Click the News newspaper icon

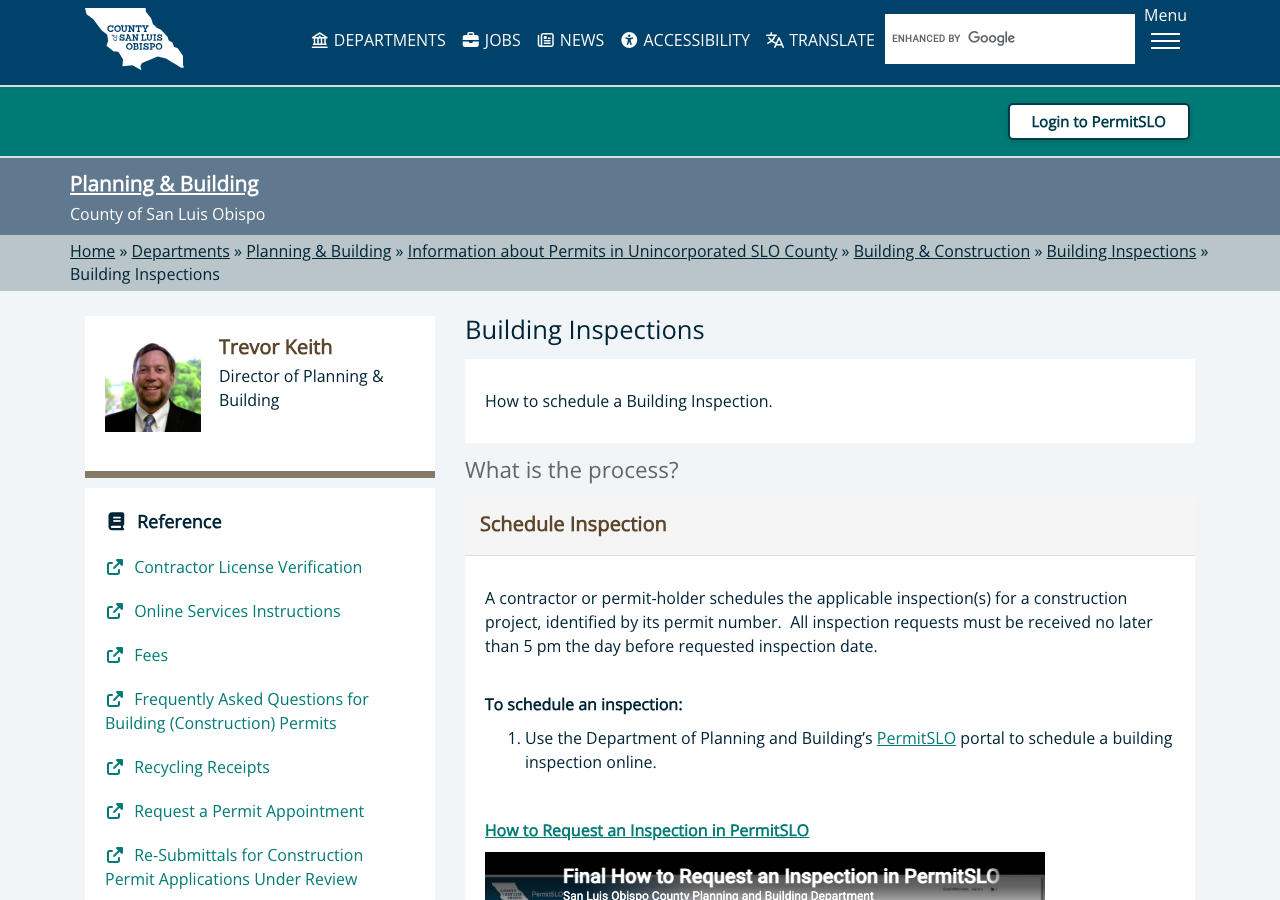[x=546, y=40]
